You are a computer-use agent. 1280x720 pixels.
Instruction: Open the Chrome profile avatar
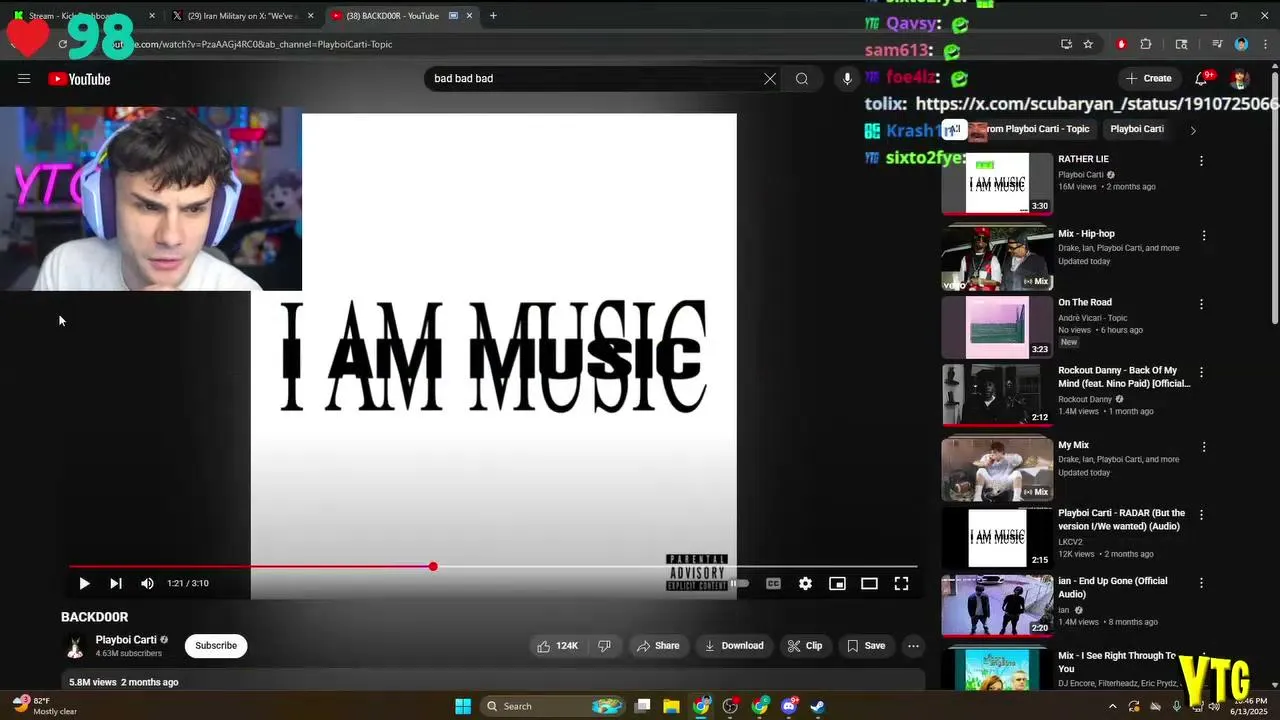pyautogui.click(x=1241, y=44)
